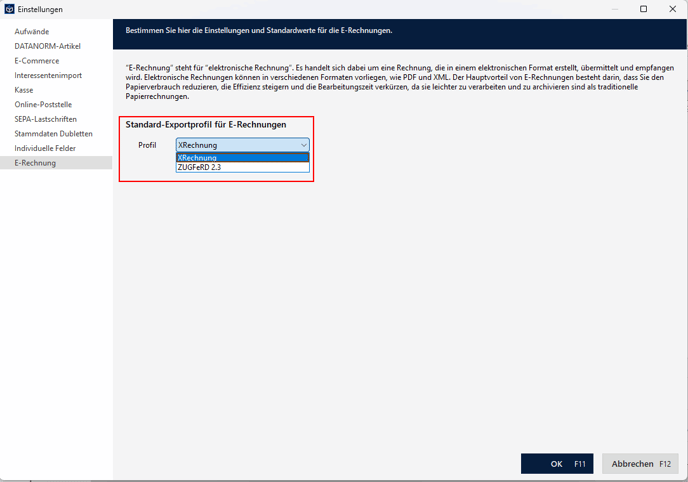Switch to Online-Poststelle settings
This screenshot has height=482, width=688.
[43, 104]
